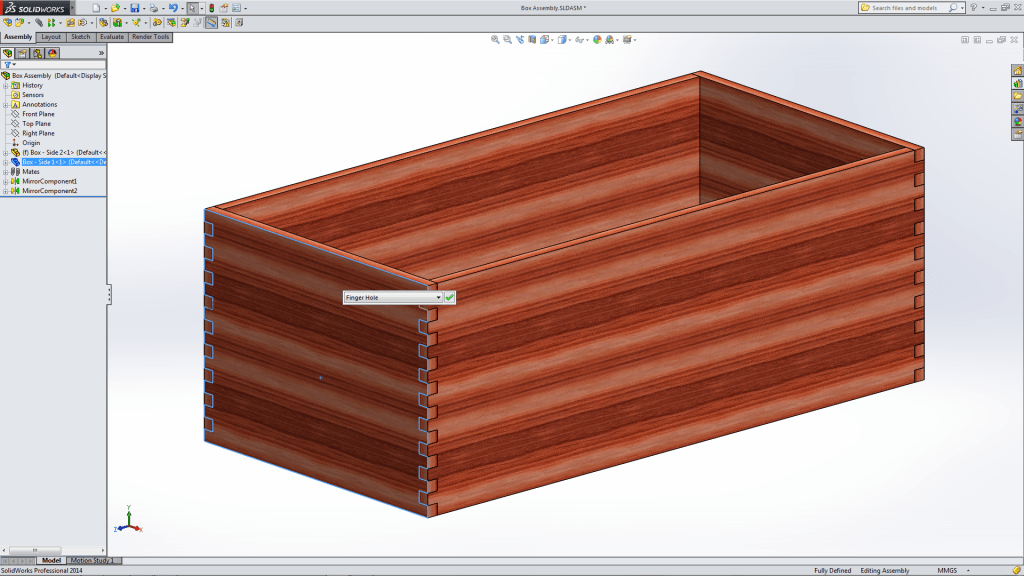Expand the History tree node
1024x576 pixels.
click(x=5, y=86)
